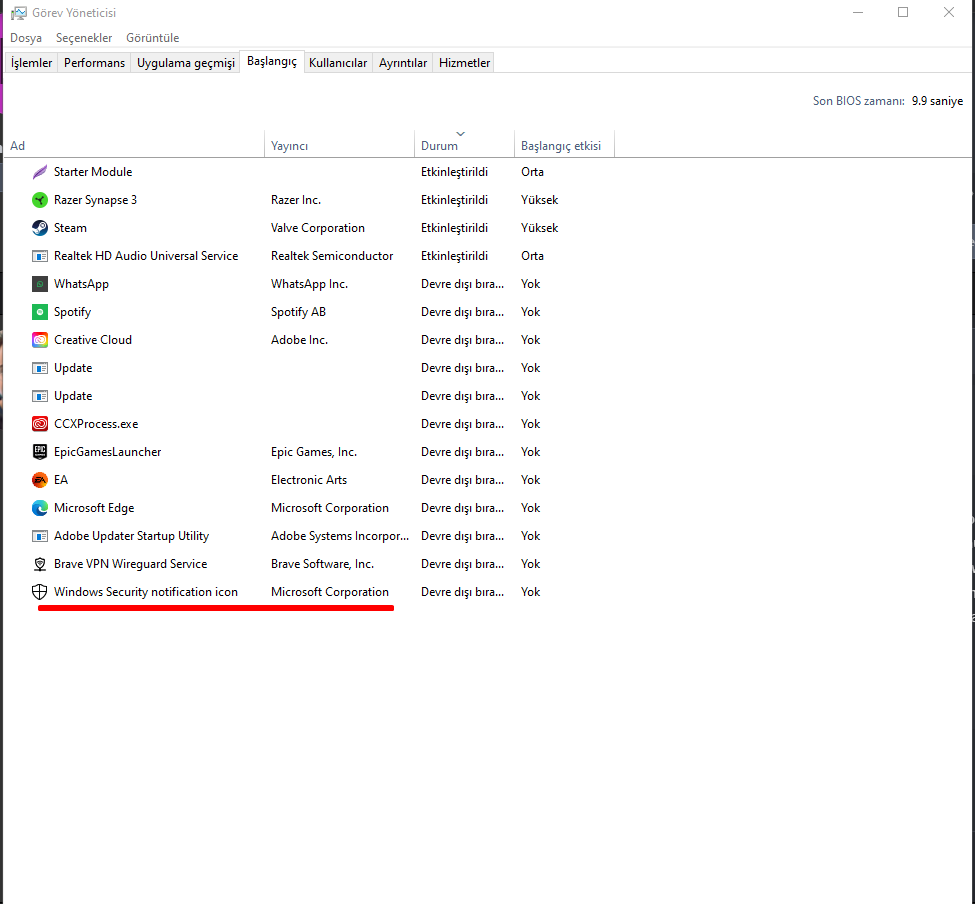The image size is (975, 904).
Task: Select the Creative Cloud entry name
Action: coord(93,340)
